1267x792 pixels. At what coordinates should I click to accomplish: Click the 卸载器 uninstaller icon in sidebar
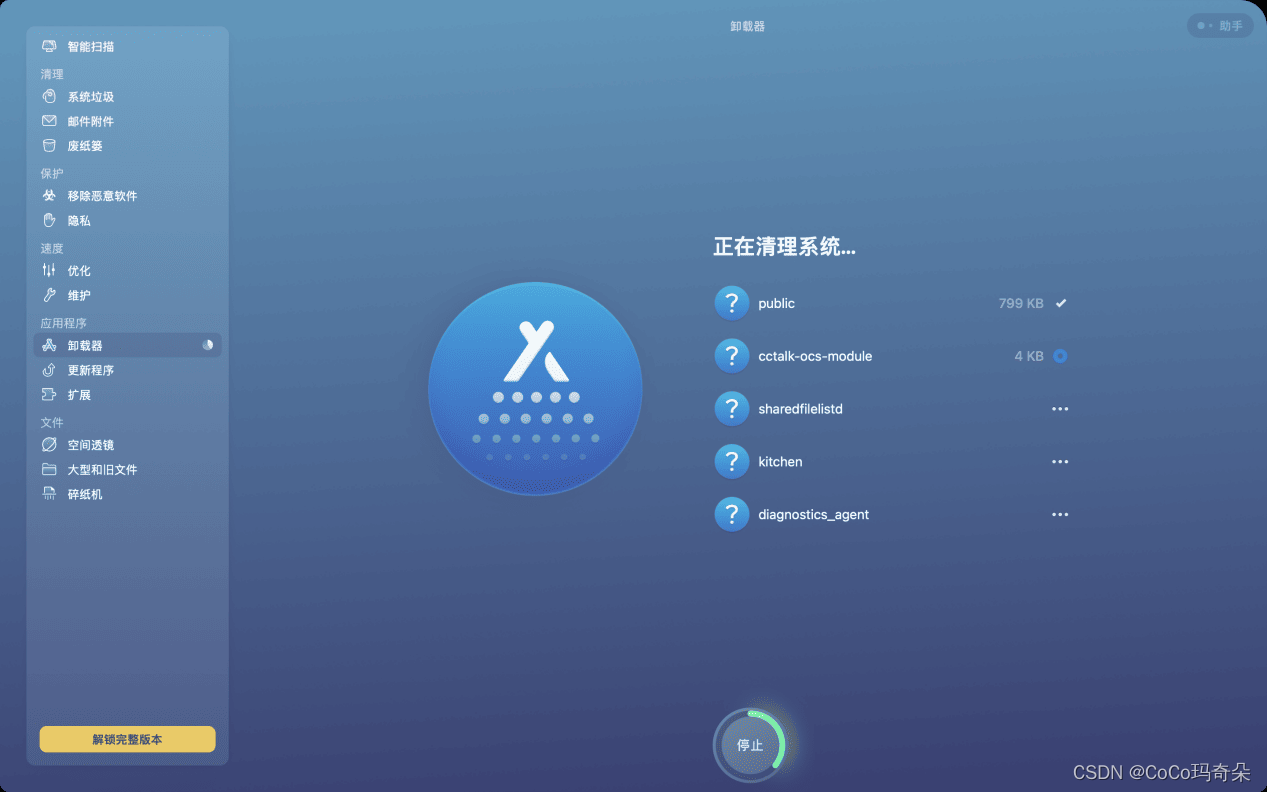49,345
